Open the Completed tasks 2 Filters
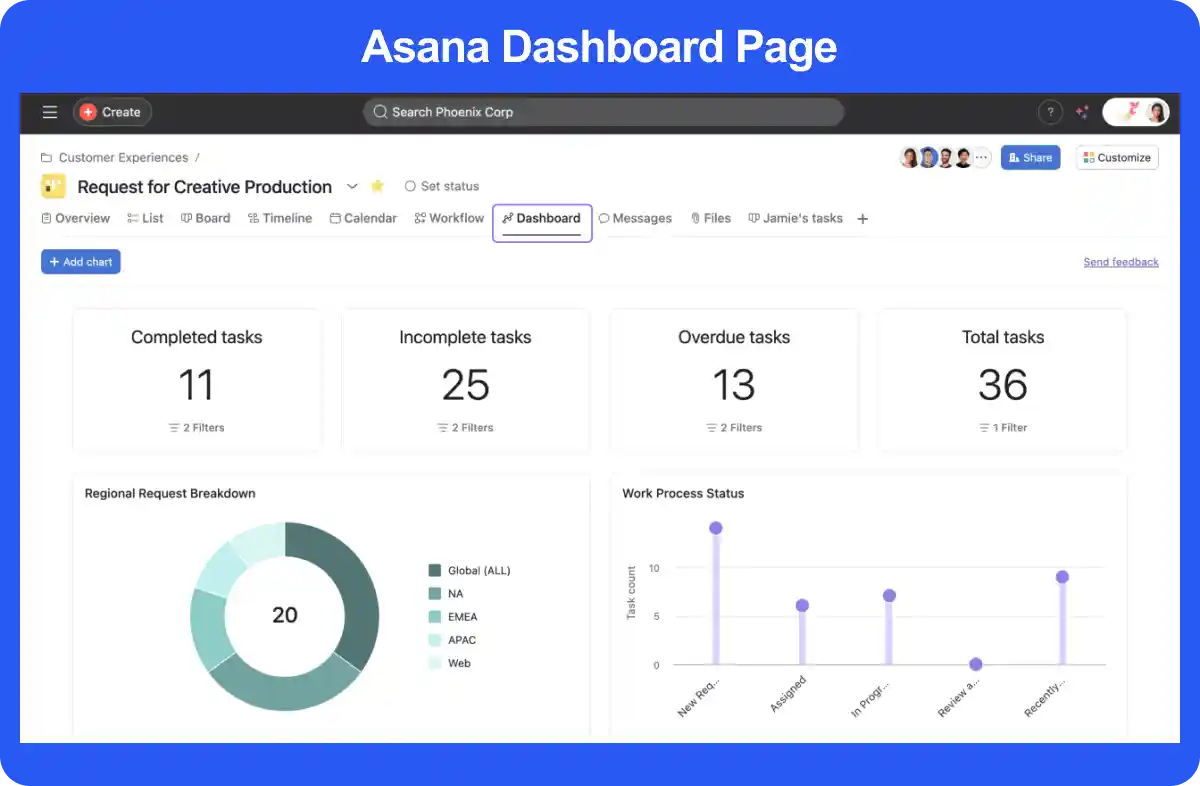This screenshot has height=786, width=1200. point(197,427)
